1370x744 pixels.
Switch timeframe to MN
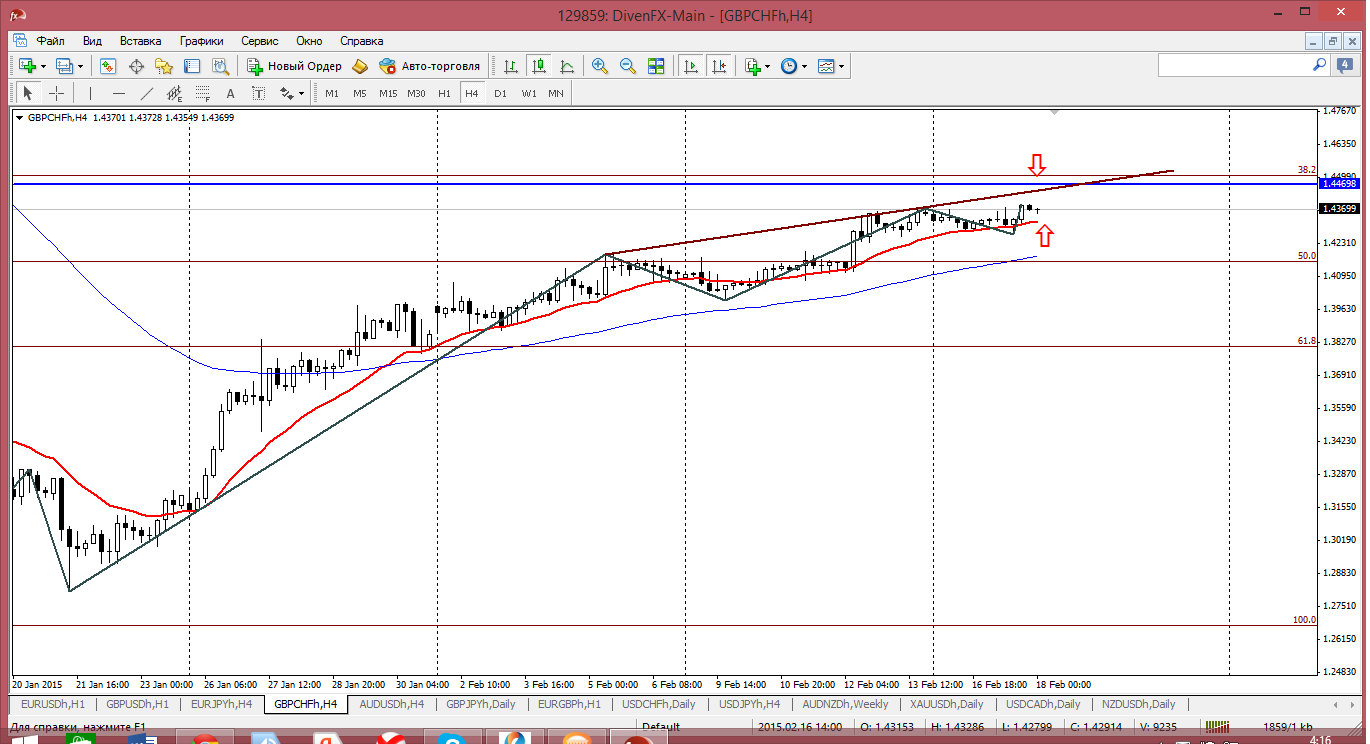click(556, 93)
